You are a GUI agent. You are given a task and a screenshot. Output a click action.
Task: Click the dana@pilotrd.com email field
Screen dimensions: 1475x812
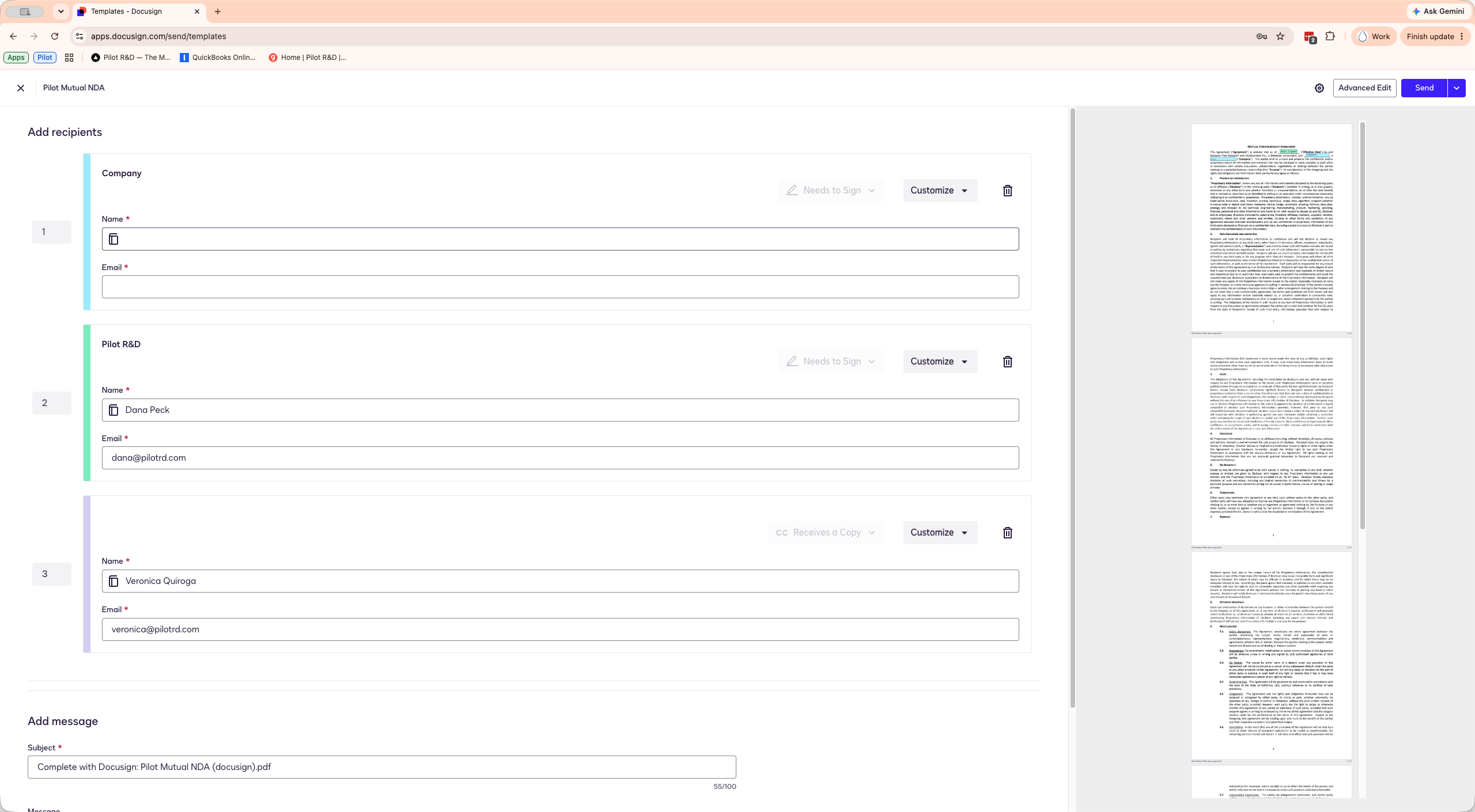(560, 458)
